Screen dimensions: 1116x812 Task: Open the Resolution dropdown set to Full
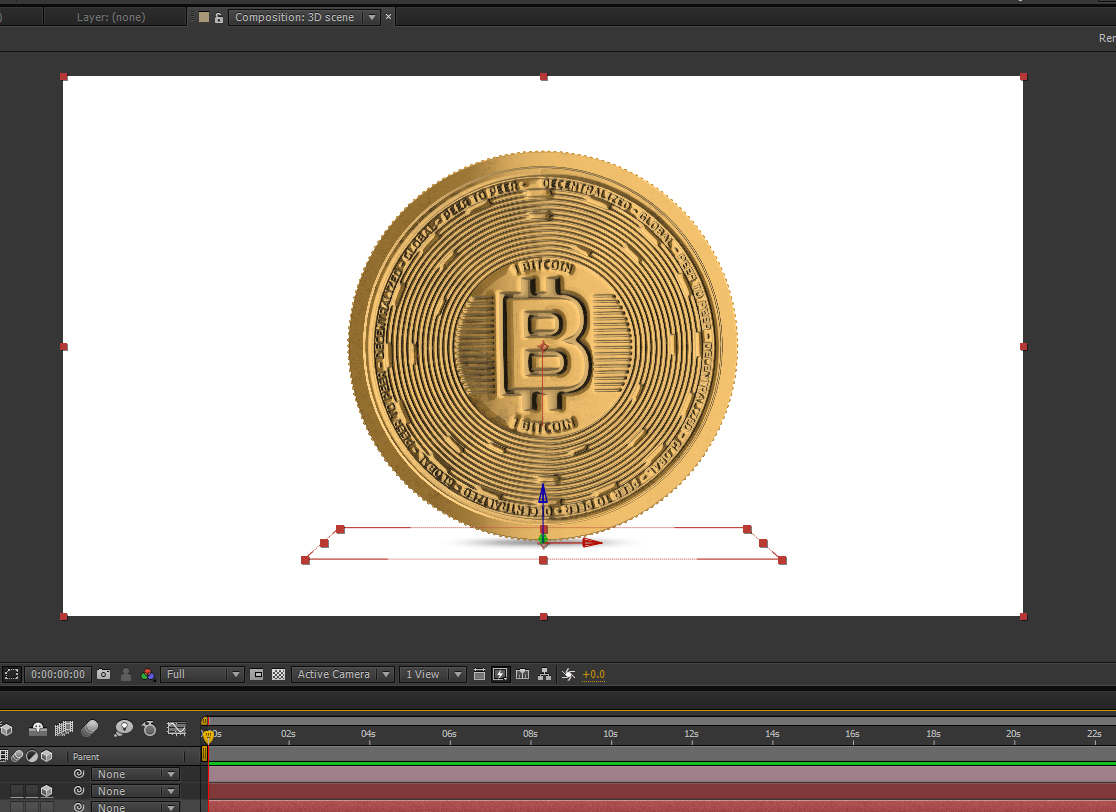(x=200, y=674)
